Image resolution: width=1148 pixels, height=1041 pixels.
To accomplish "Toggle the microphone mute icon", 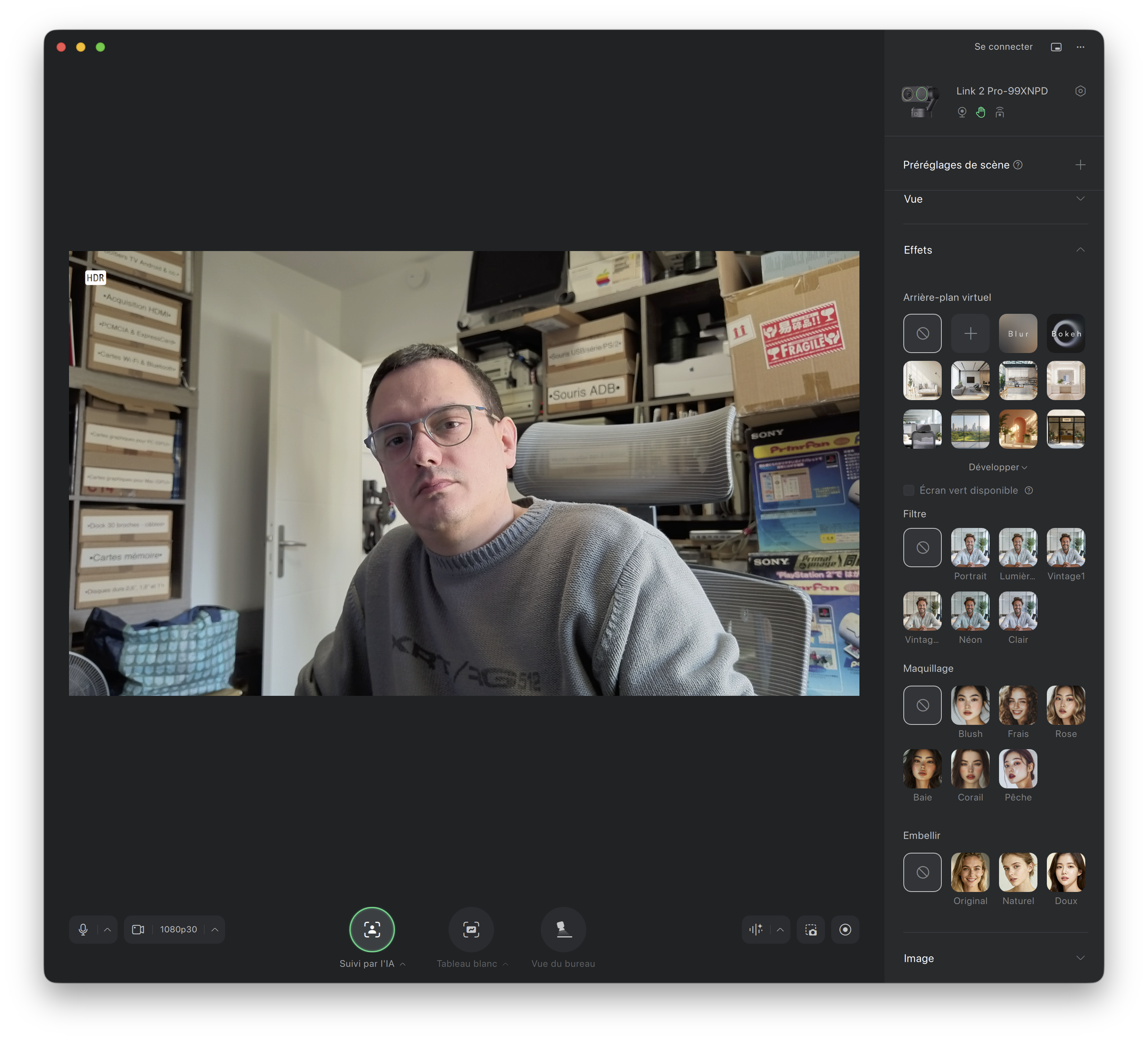I will (x=83, y=929).
